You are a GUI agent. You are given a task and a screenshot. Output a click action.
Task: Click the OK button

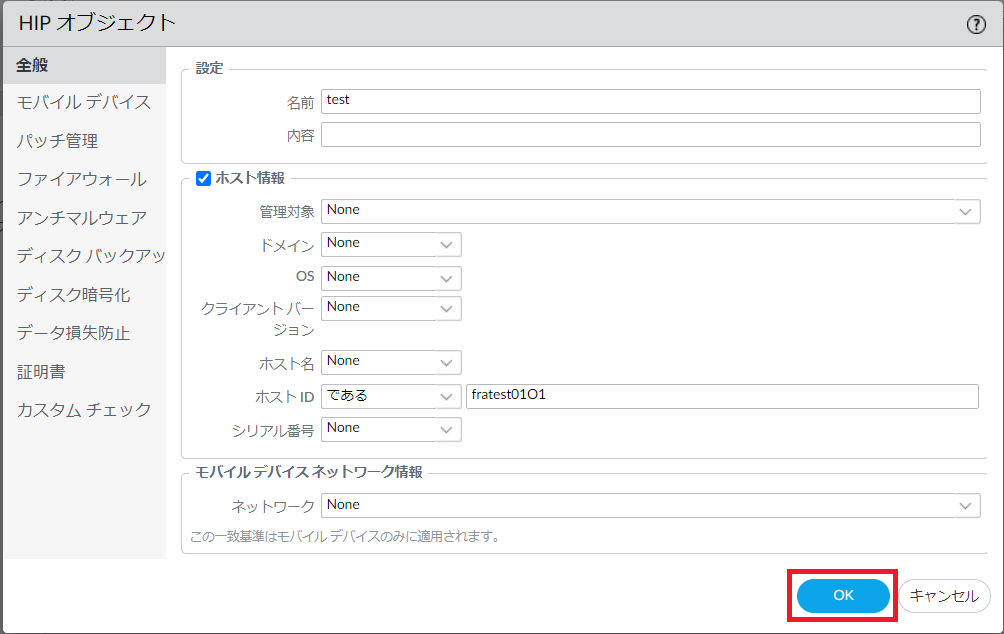coord(843,596)
